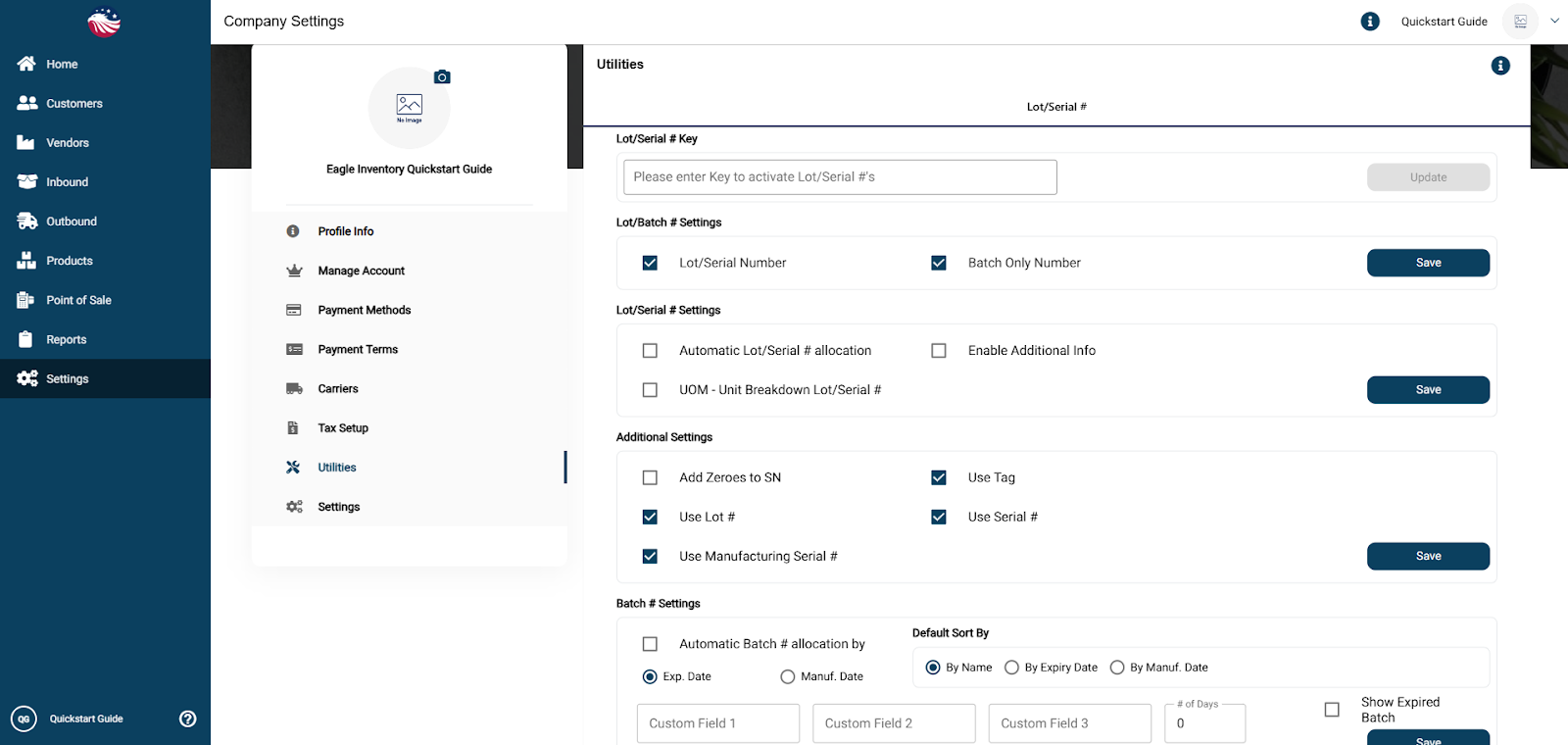This screenshot has width=1568, height=745.
Task: Save the Lot/Batch # Settings
Action: tap(1428, 263)
